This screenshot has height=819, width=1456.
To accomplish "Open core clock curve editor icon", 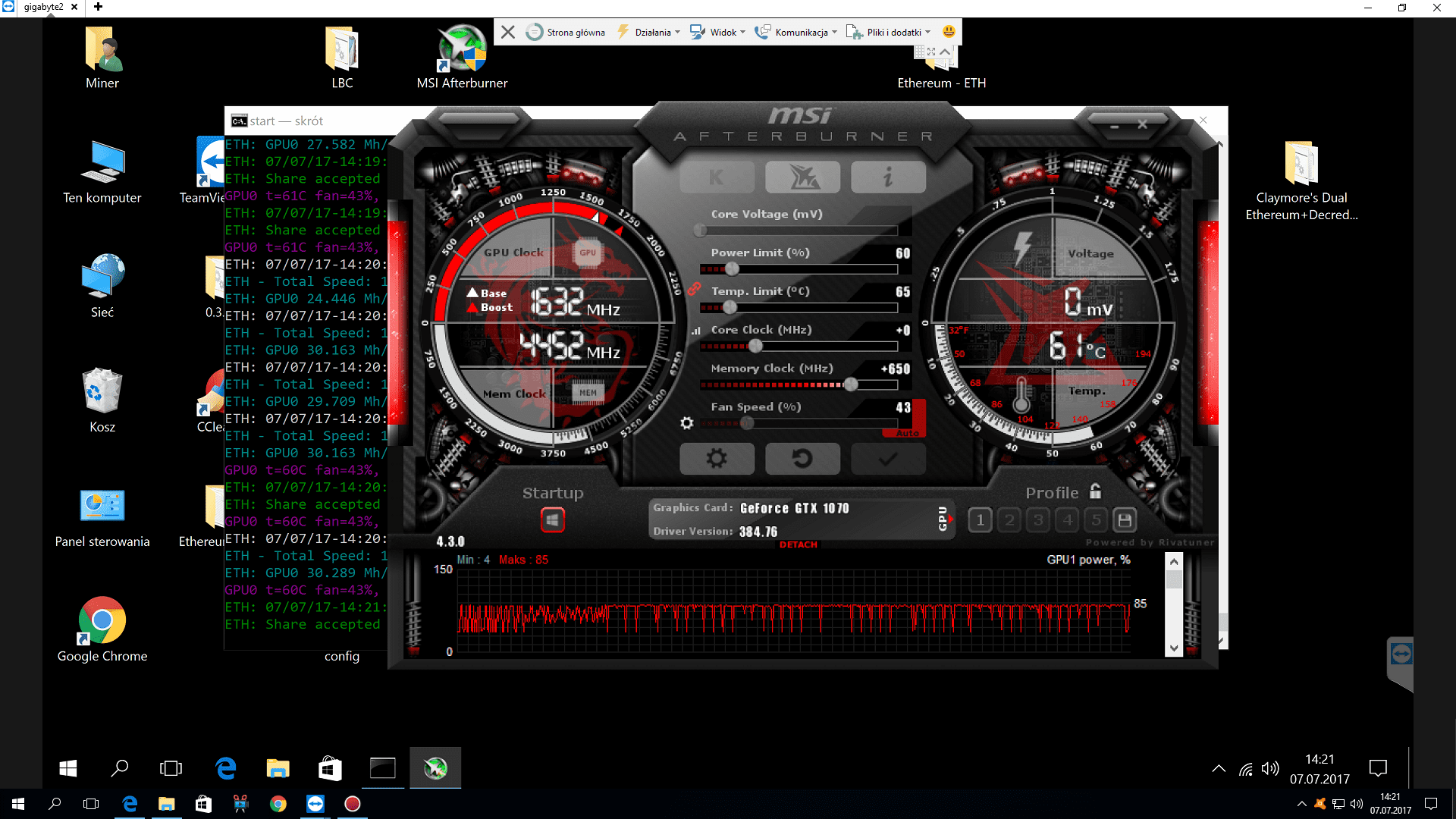I will click(696, 331).
